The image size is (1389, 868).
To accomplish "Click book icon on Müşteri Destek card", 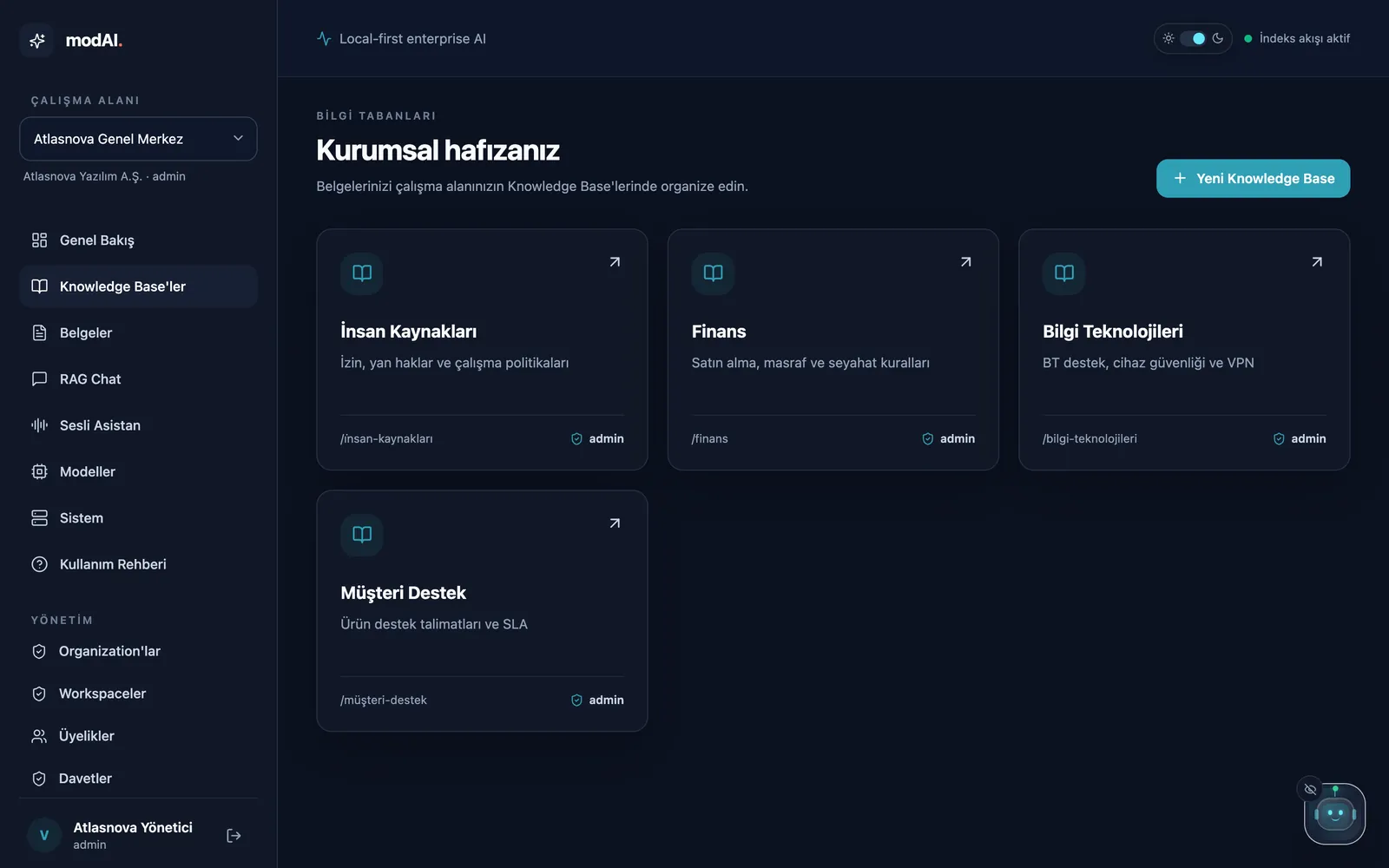I will [362, 535].
